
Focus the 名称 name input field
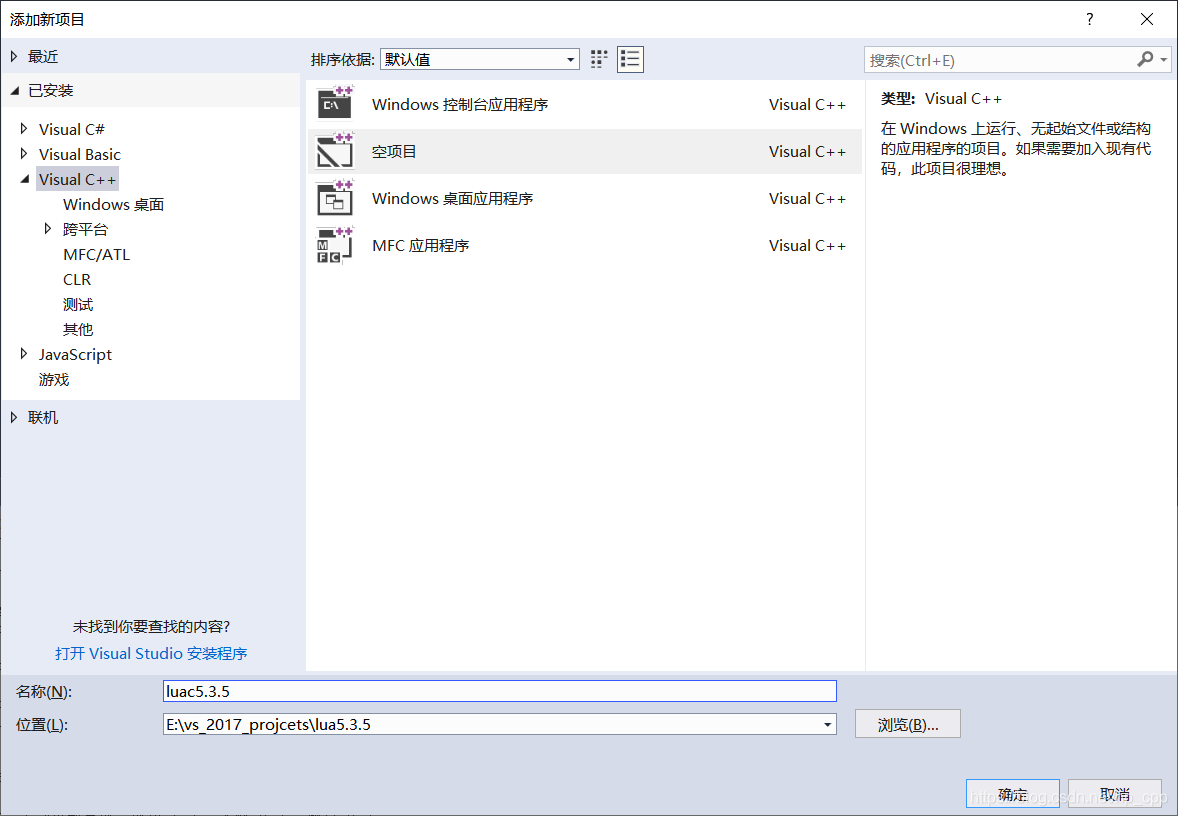(x=500, y=691)
